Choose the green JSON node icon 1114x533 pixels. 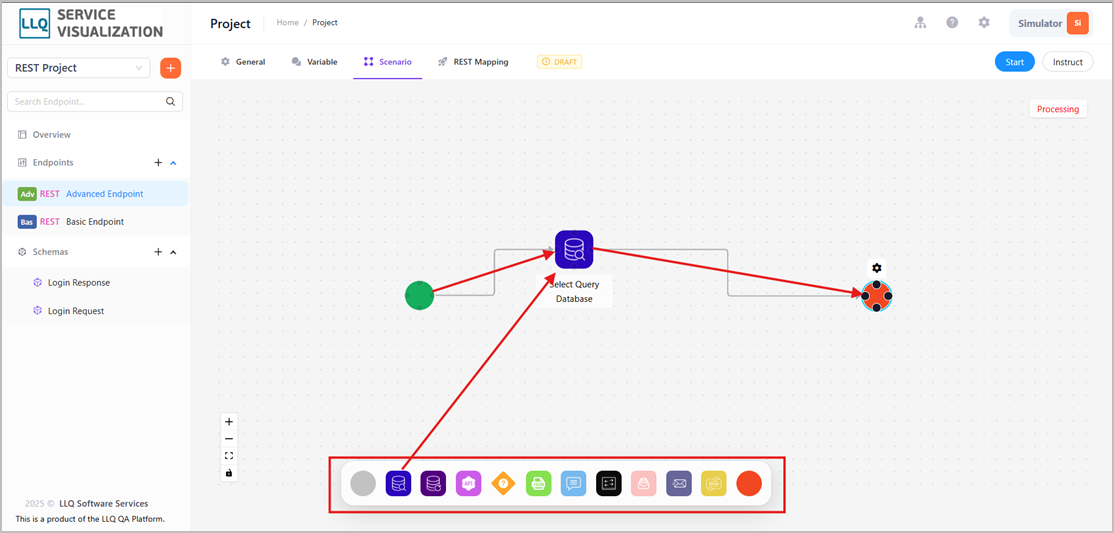coord(539,483)
